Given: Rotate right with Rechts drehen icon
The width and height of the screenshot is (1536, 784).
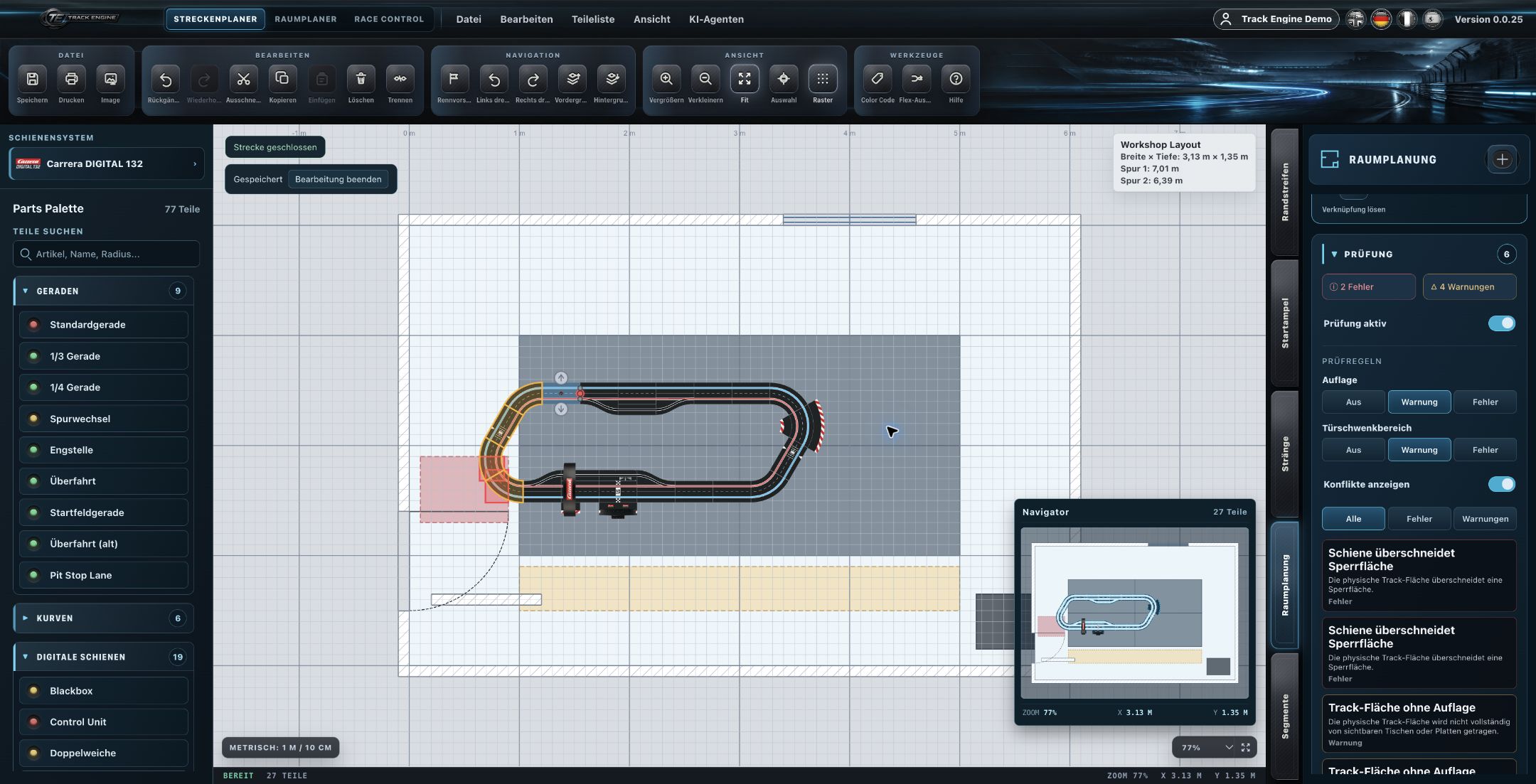Looking at the screenshot, I should (533, 79).
